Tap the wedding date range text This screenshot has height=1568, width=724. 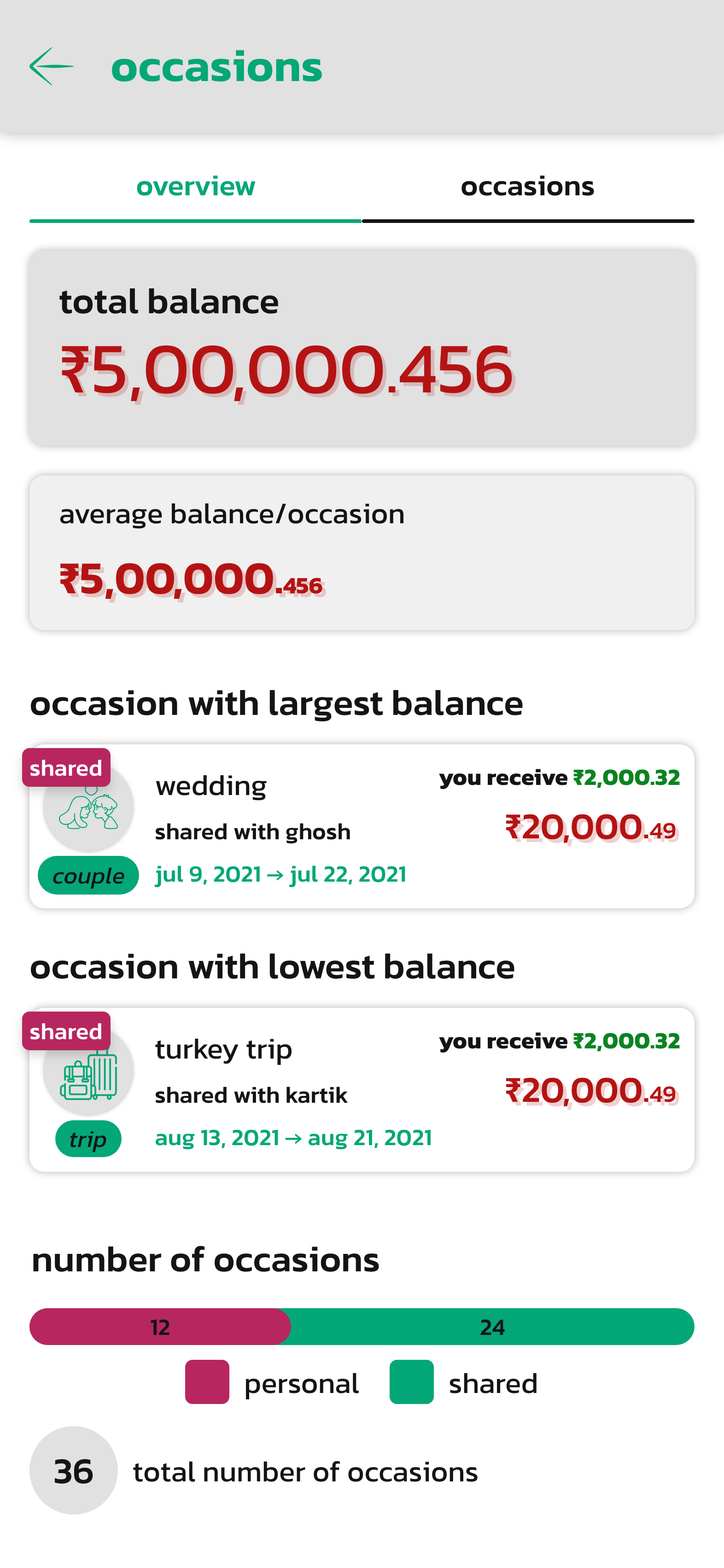tap(281, 875)
